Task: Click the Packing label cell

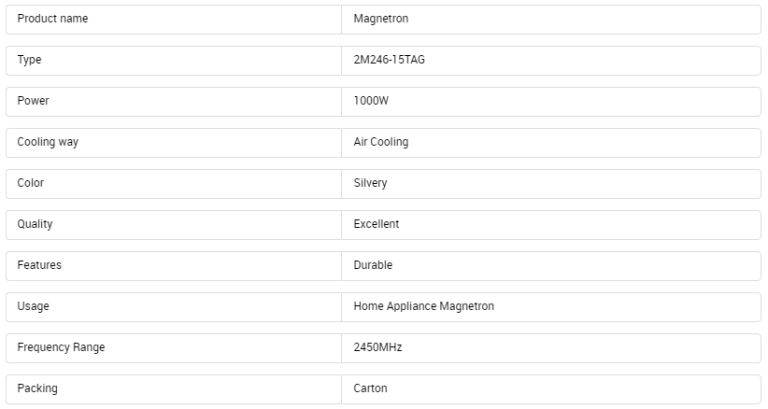Action: pos(174,389)
